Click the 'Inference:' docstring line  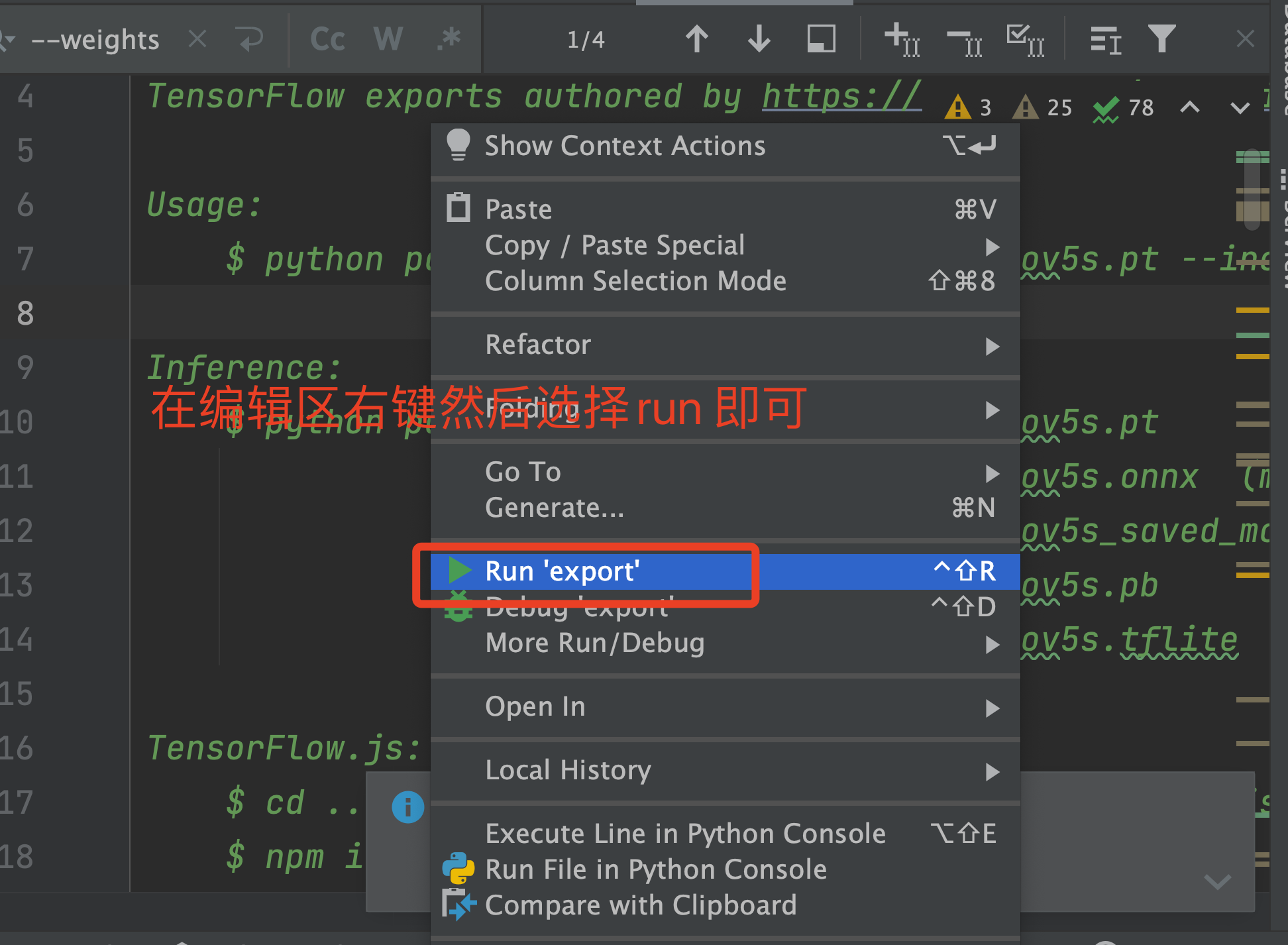click(x=244, y=368)
